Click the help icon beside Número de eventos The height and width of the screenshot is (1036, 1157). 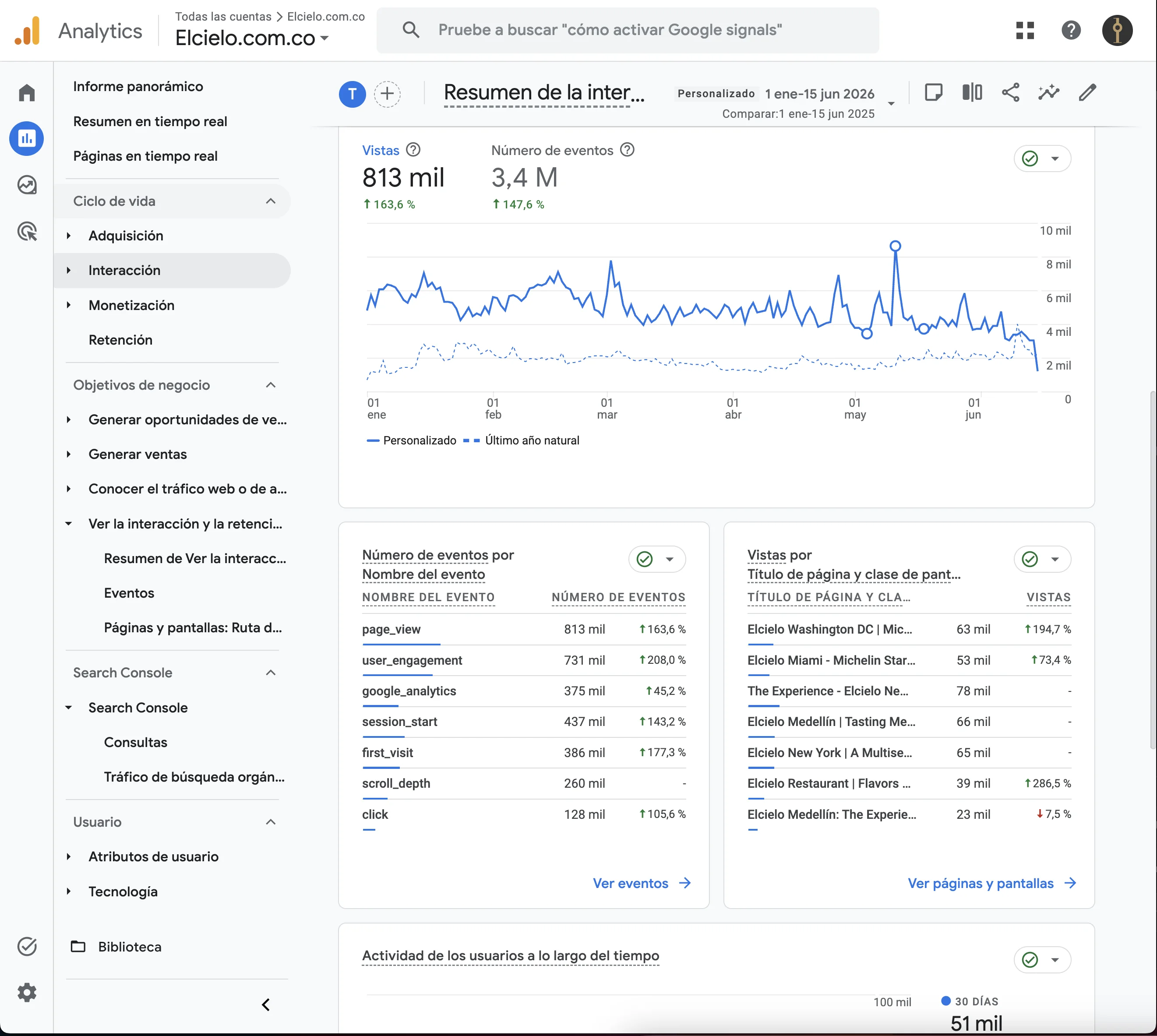[627, 150]
